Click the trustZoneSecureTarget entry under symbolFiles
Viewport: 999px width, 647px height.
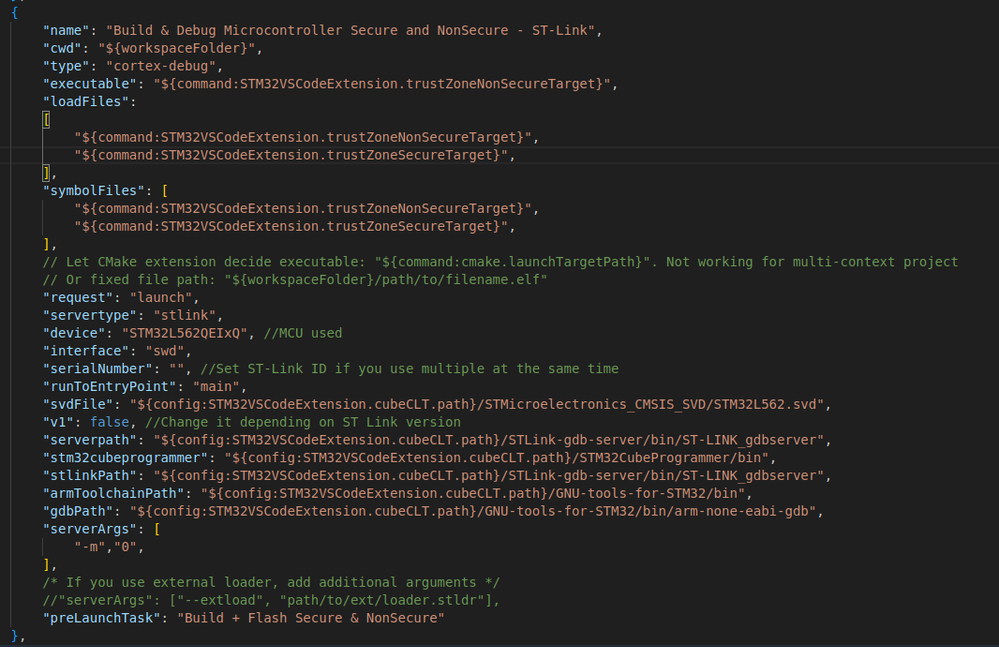click(x=291, y=227)
